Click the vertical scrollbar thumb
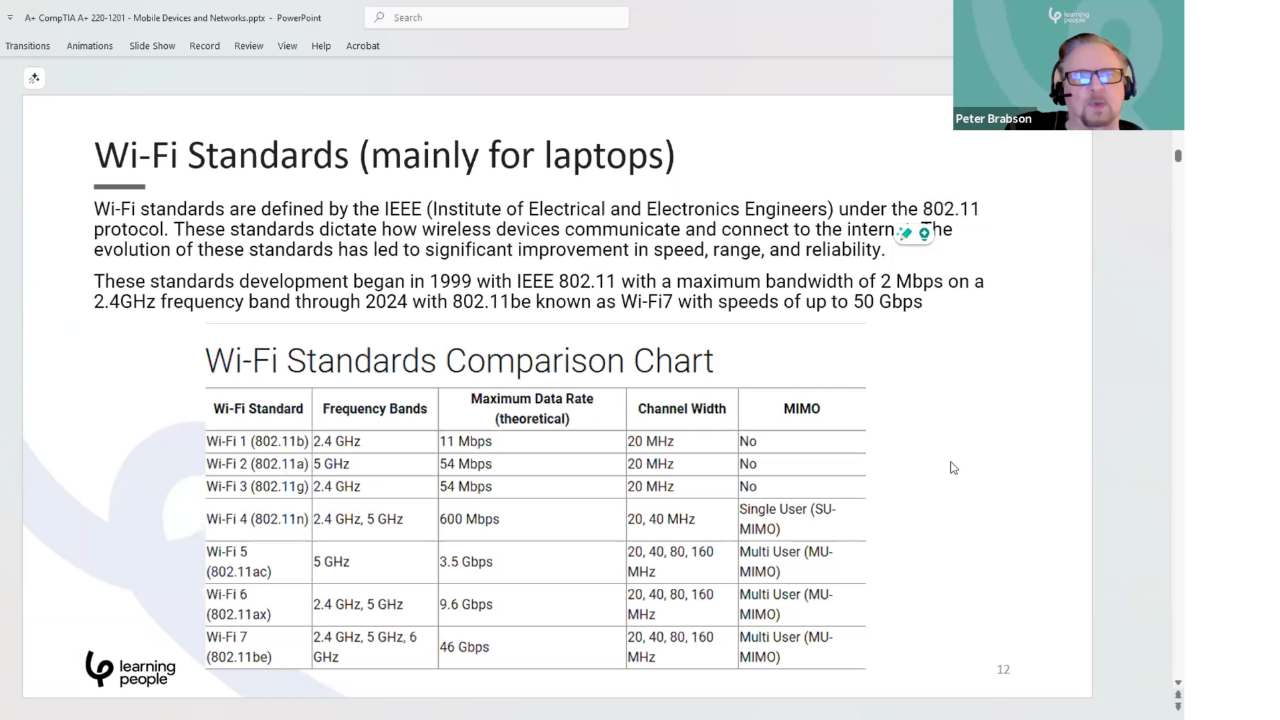The image size is (1280, 720). point(1178,156)
